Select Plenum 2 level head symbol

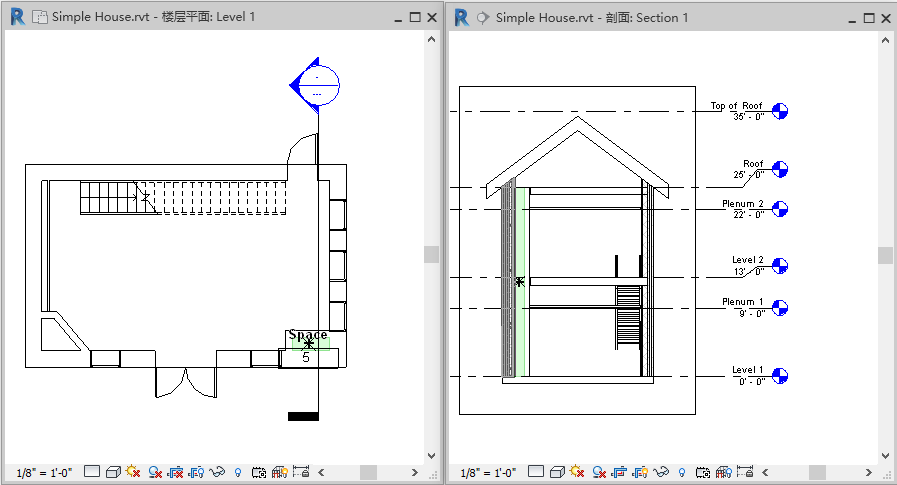tap(780, 209)
